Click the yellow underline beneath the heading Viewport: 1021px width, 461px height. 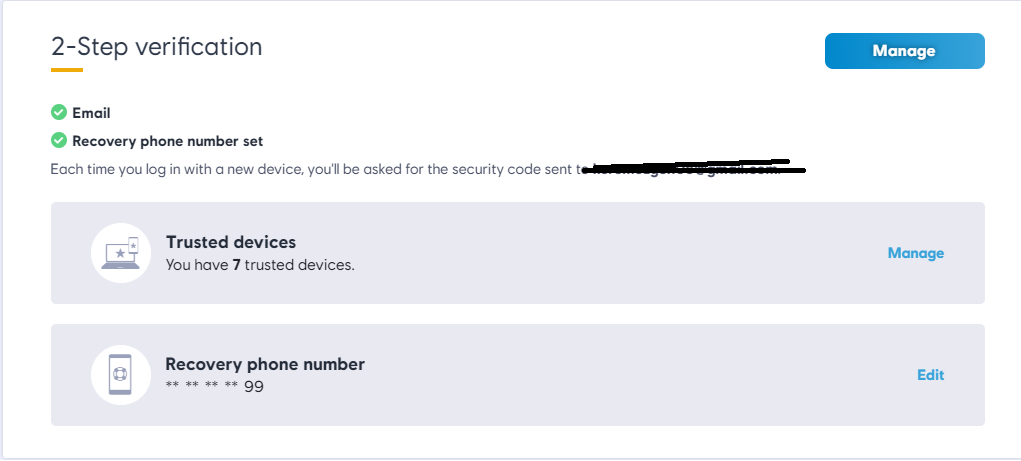[67, 70]
